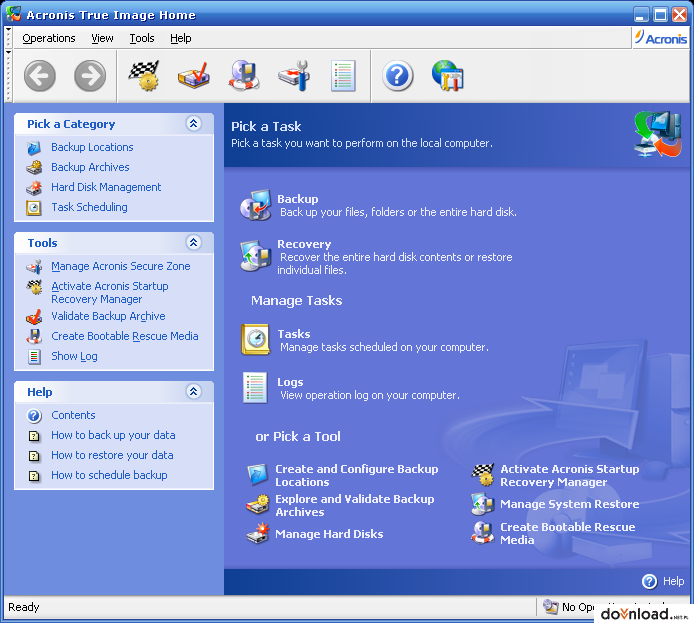
Task: Click Explore and Validate Backup Archives text
Action: [355, 505]
